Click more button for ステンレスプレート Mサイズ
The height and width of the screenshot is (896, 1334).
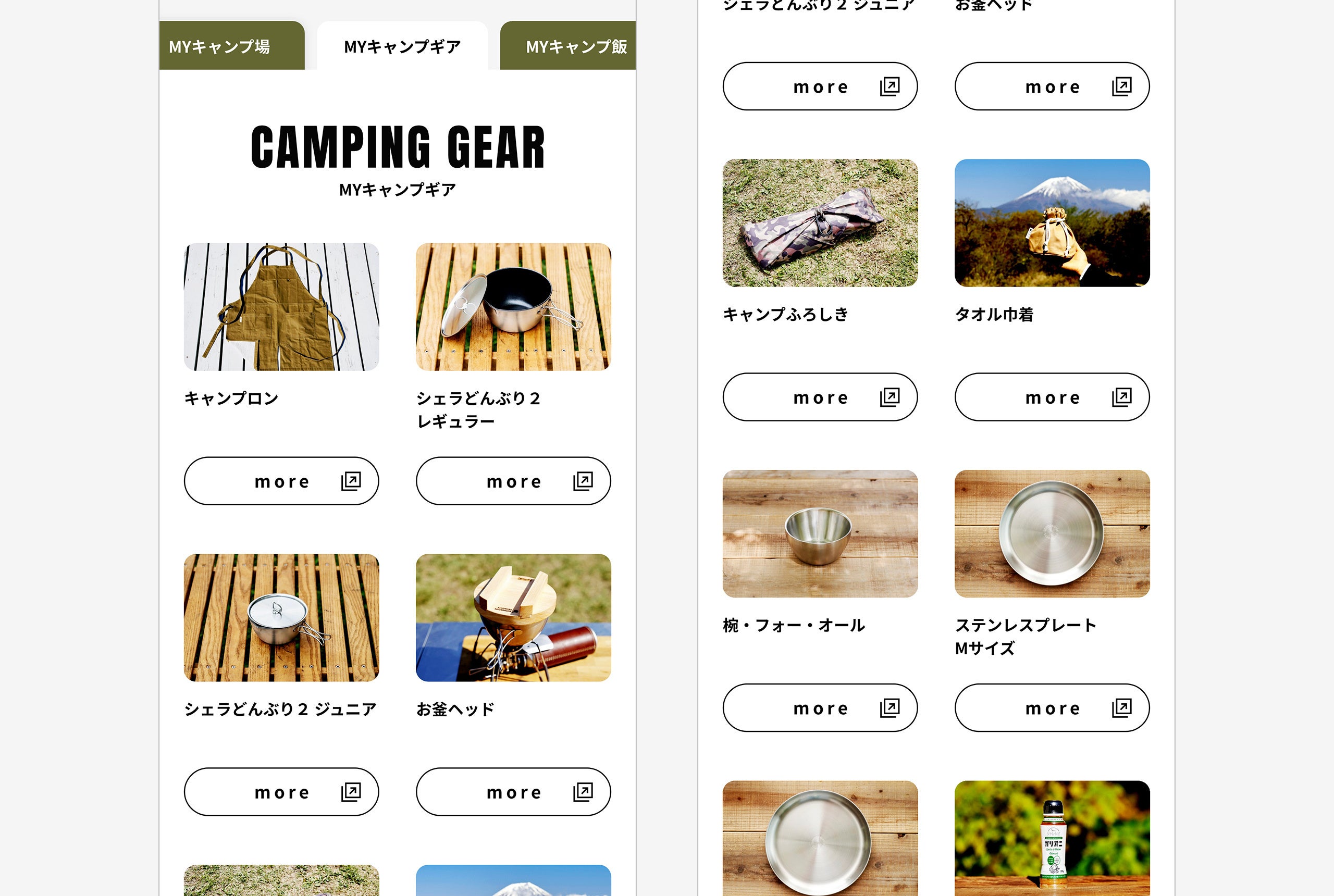1052,708
